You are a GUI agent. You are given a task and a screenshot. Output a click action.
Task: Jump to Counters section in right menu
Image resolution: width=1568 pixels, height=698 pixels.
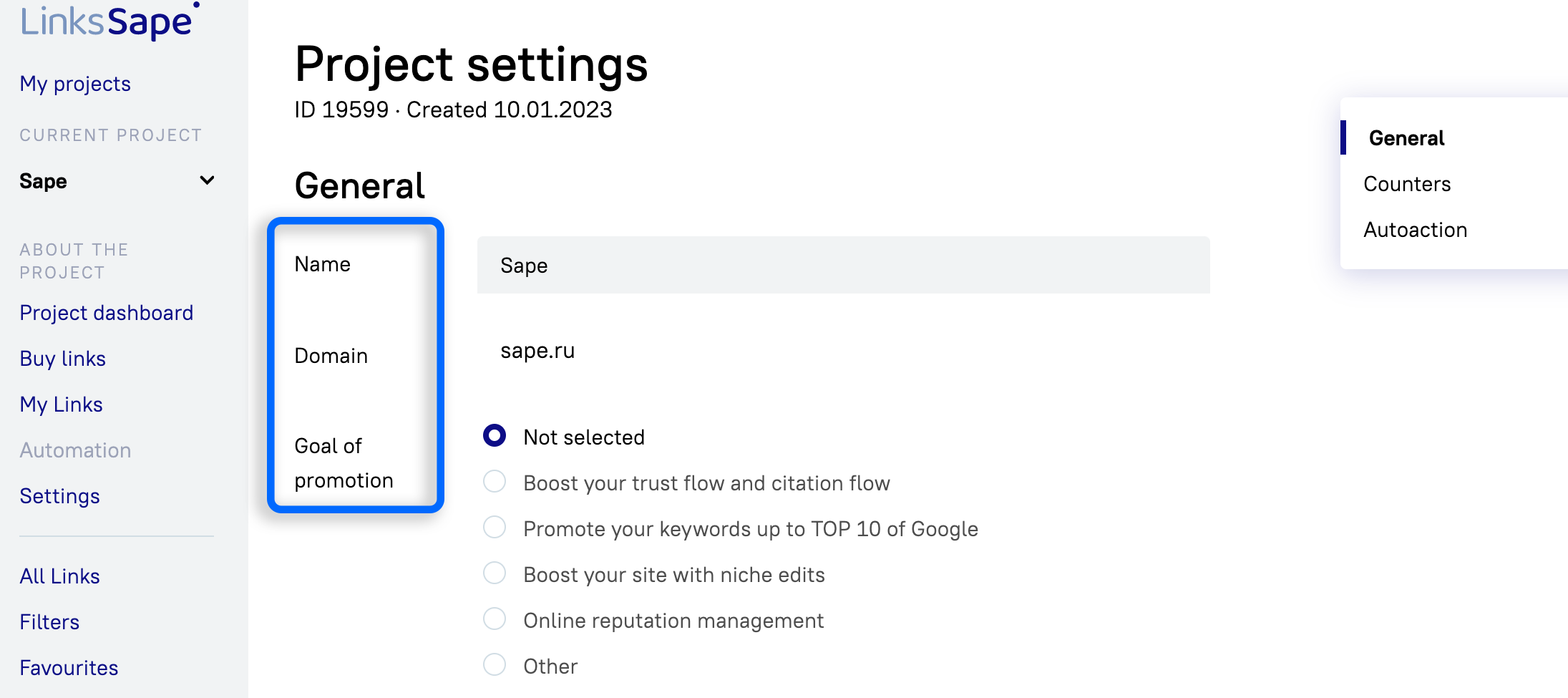click(x=1407, y=184)
